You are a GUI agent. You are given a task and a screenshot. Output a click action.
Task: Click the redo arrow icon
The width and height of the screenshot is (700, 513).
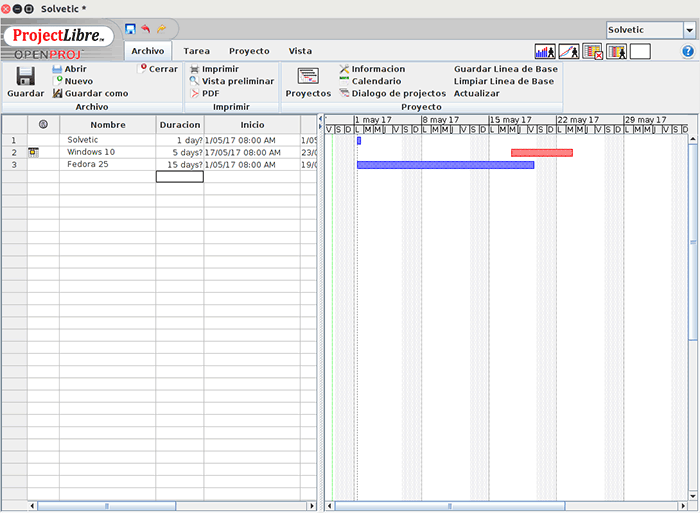click(x=161, y=29)
